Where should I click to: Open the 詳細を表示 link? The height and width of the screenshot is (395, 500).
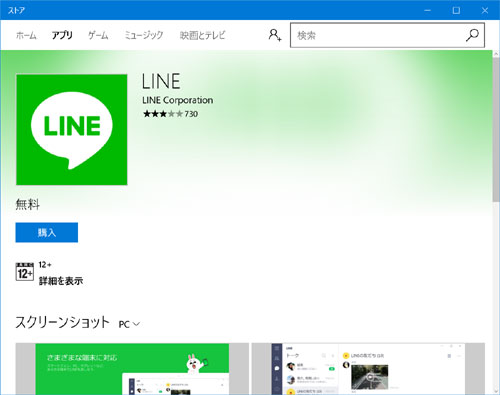61,281
